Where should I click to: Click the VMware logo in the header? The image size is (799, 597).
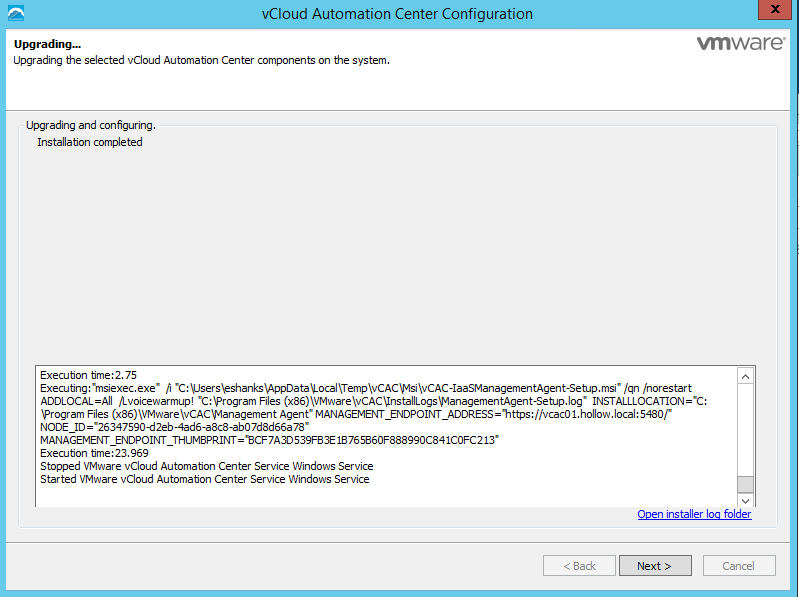tap(738, 45)
